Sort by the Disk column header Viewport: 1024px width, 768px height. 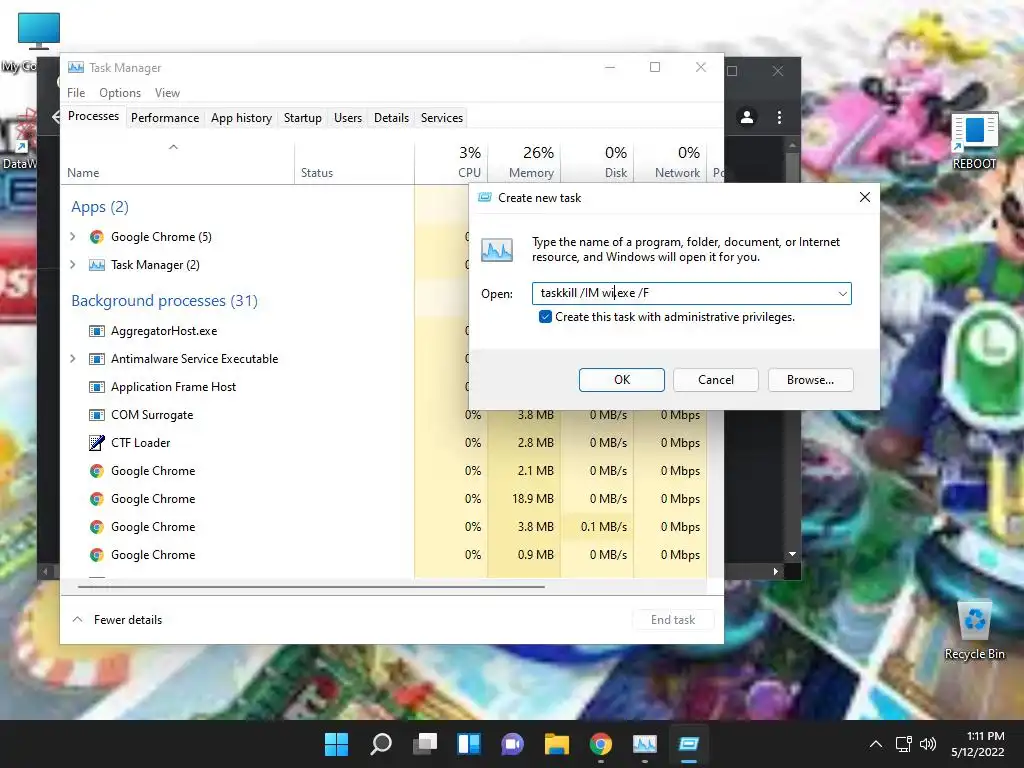click(597, 161)
